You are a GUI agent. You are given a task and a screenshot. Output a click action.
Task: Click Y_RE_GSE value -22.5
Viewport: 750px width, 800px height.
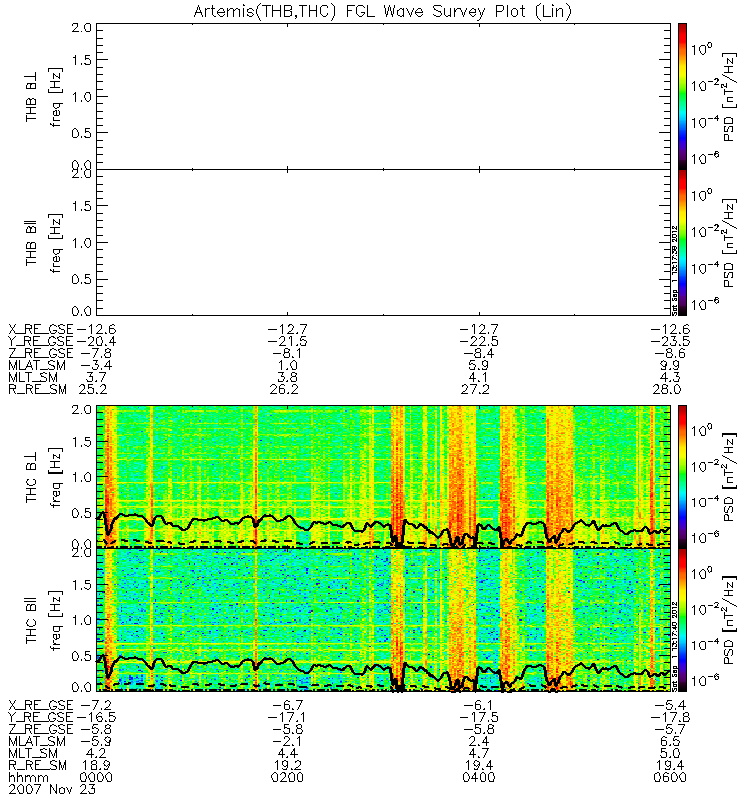[479, 341]
